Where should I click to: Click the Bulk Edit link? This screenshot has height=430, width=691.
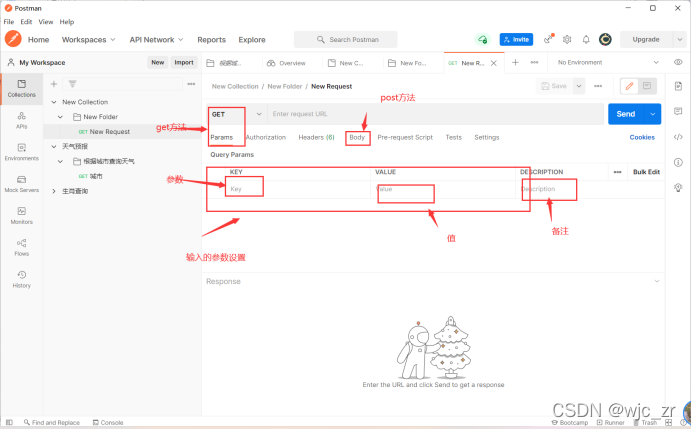(646, 172)
